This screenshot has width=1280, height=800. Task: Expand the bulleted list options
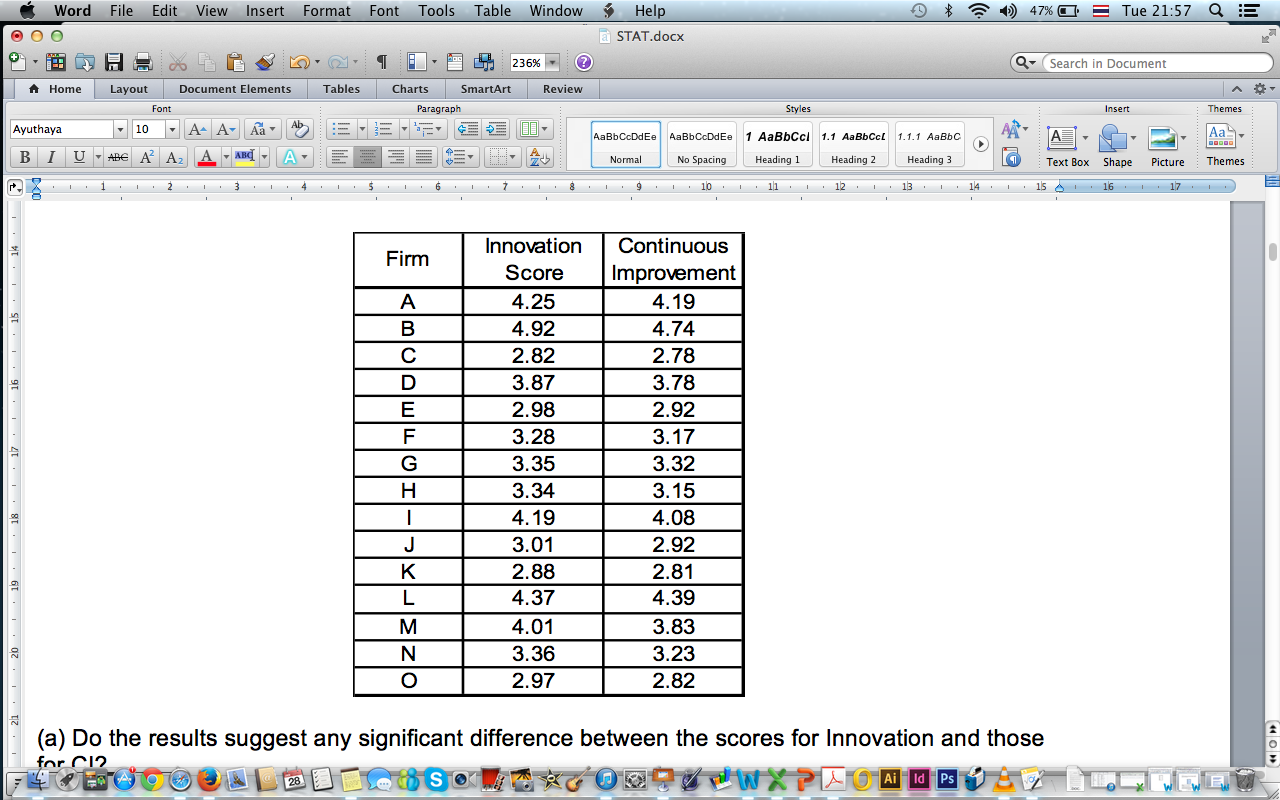(361, 129)
